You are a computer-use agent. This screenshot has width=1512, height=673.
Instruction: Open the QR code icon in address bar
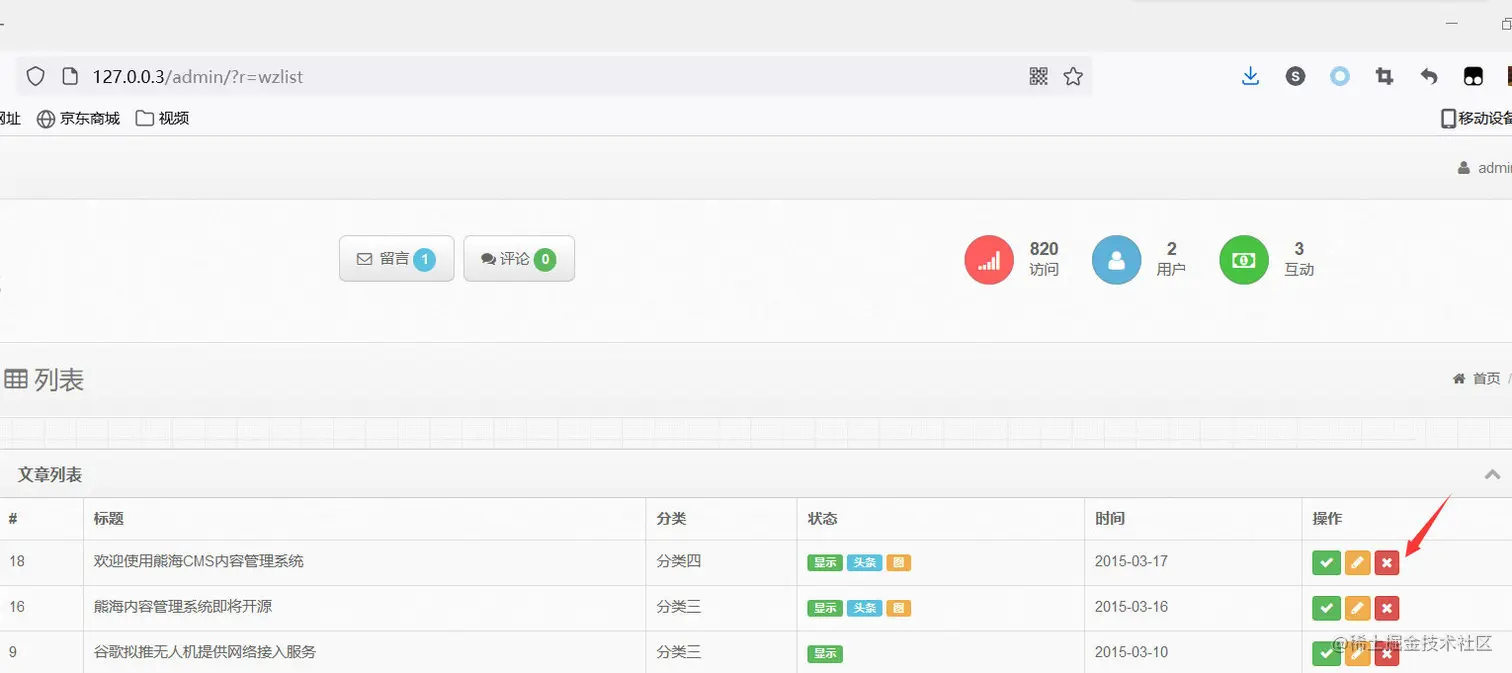click(x=1039, y=76)
